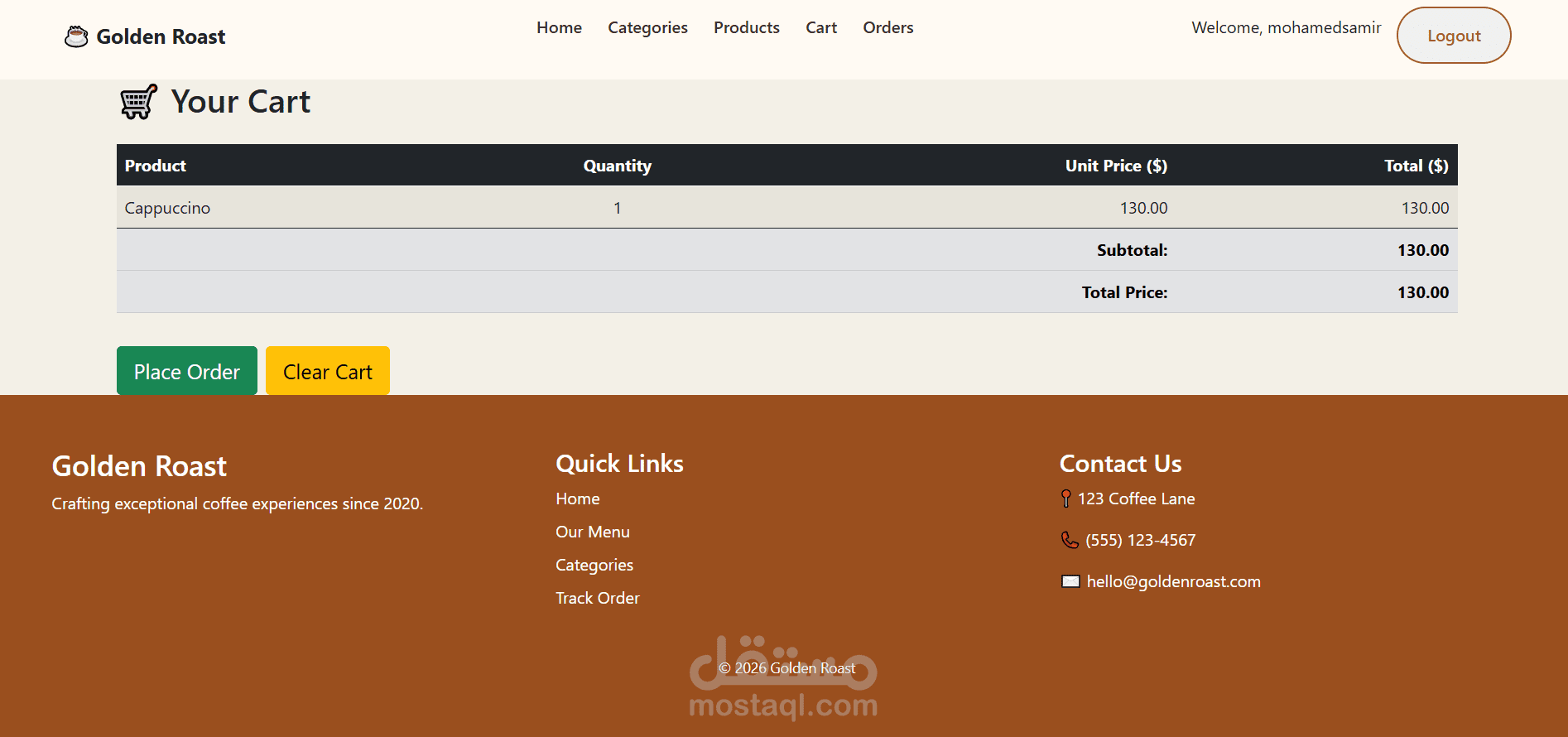Follow the Track Order footer link
This screenshot has width=1568, height=737.
(x=598, y=598)
